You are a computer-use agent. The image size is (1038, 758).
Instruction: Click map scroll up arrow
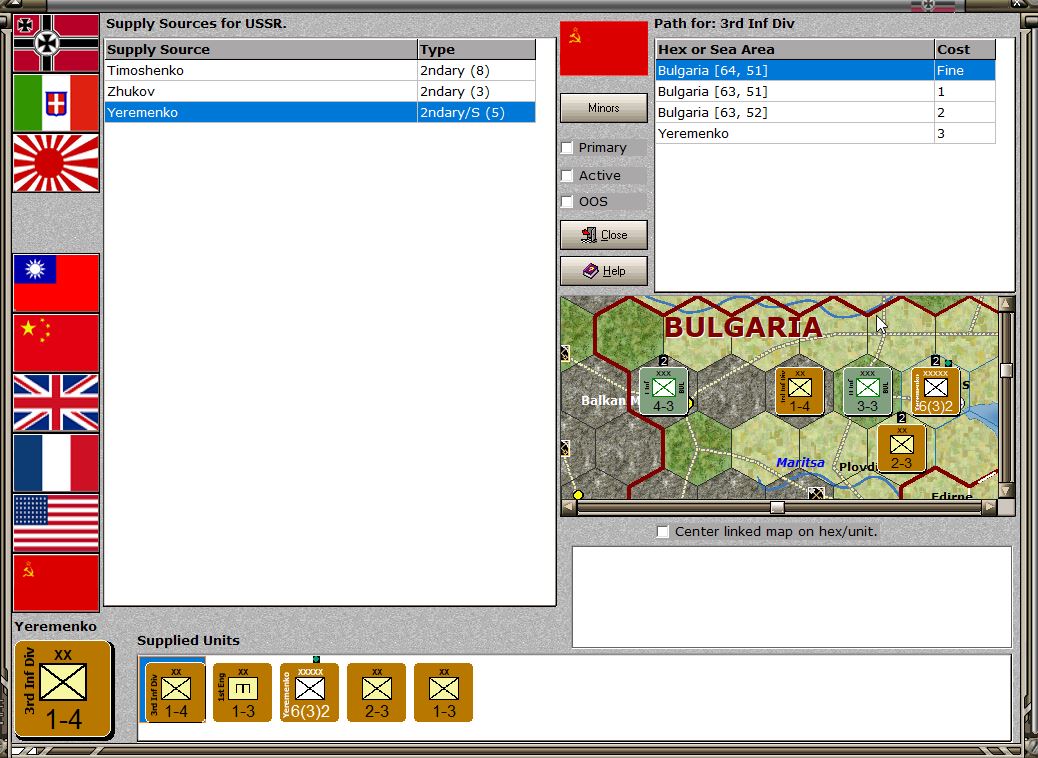[x=1006, y=304]
